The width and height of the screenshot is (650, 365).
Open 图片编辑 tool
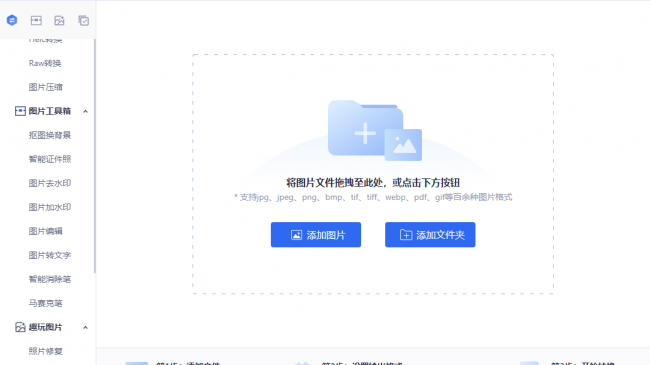click(x=46, y=231)
